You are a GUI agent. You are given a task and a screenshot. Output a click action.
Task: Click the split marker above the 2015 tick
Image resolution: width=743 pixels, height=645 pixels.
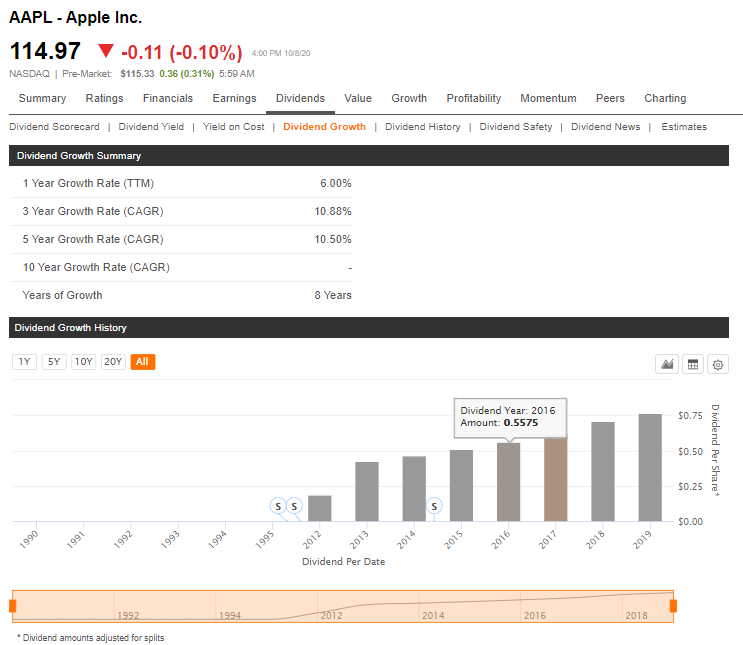434,506
